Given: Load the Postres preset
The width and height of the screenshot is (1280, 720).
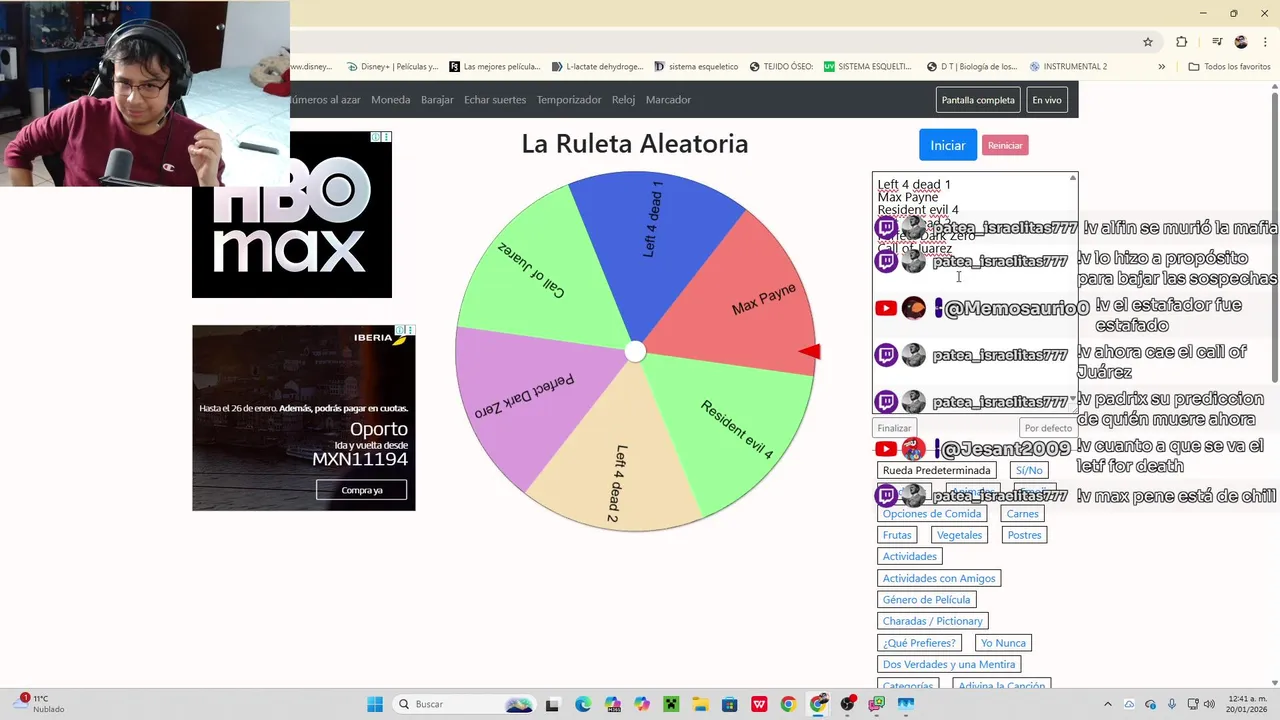Looking at the screenshot, I should (x=1025, y=535).
